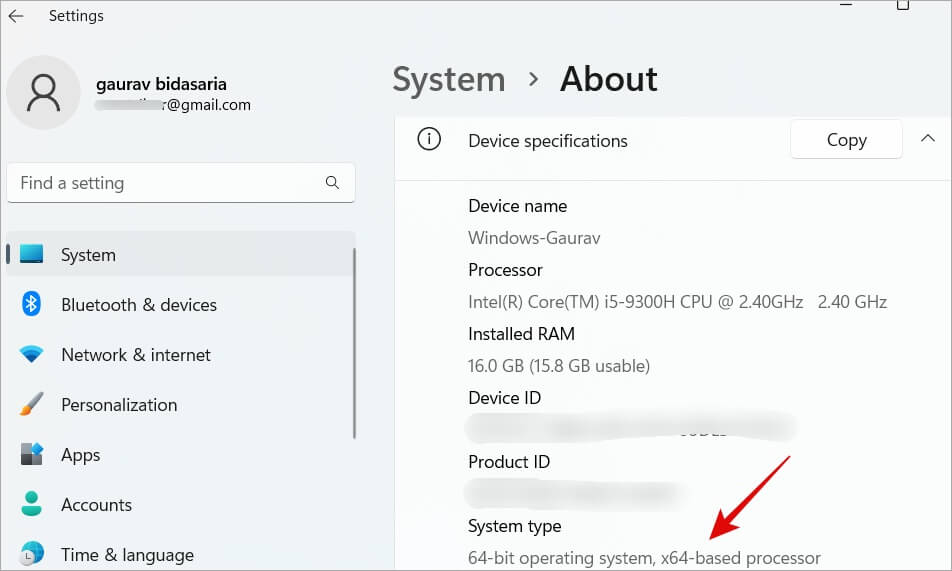This screenshot has width=952, height=571.
Task: Click the System type label
Action: (x=514, y=526)
